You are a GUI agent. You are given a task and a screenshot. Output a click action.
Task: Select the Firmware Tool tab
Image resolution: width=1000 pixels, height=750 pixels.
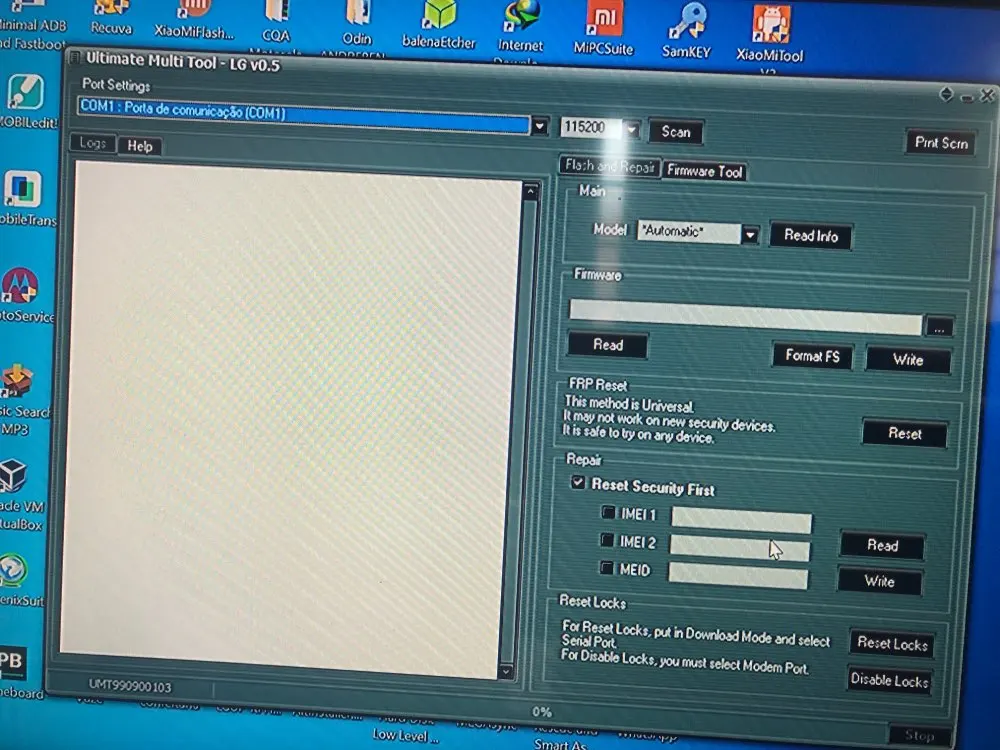point(704,171)
